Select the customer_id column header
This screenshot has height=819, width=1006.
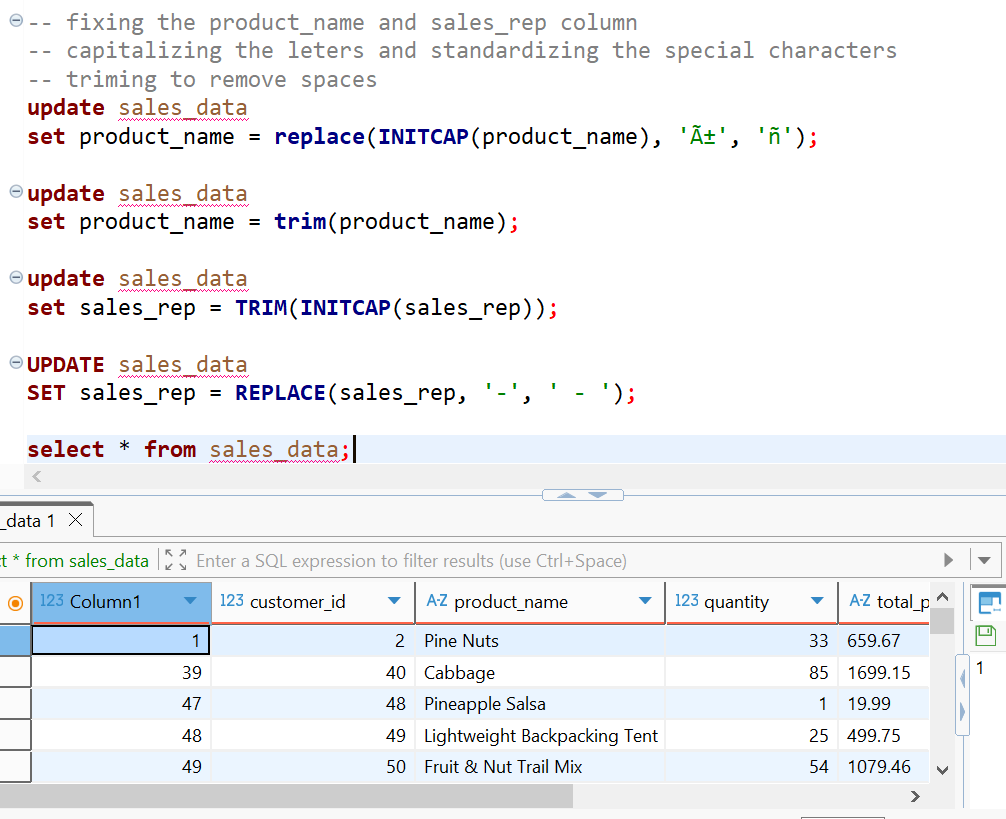tap(312, 602)
